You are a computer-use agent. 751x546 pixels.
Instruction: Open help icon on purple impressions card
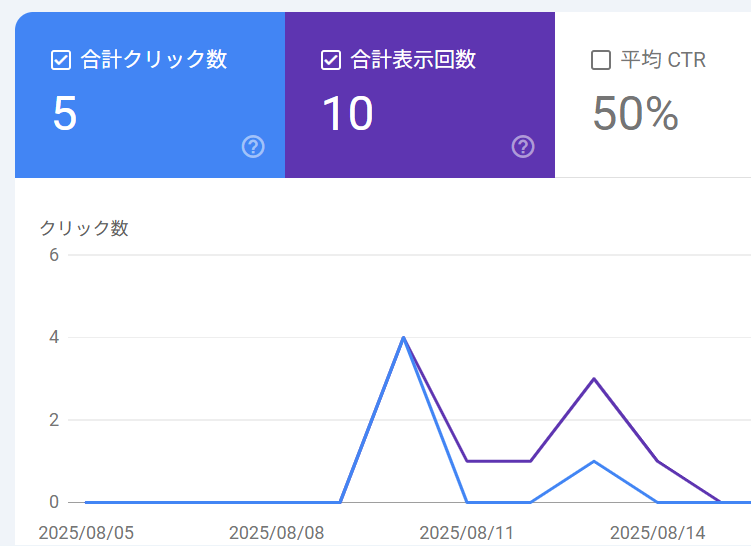[523, 147]
